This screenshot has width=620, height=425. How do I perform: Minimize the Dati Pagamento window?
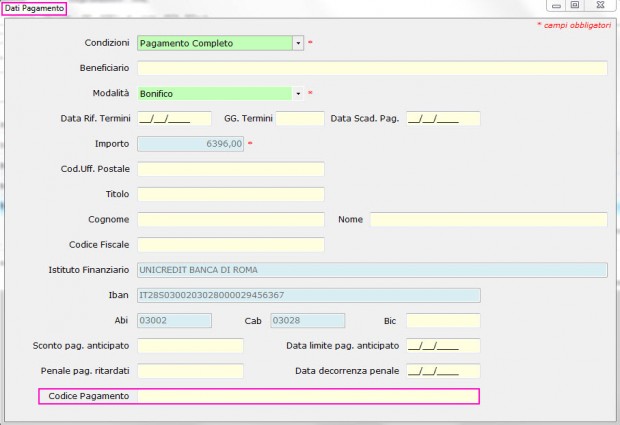coord(557,5)
